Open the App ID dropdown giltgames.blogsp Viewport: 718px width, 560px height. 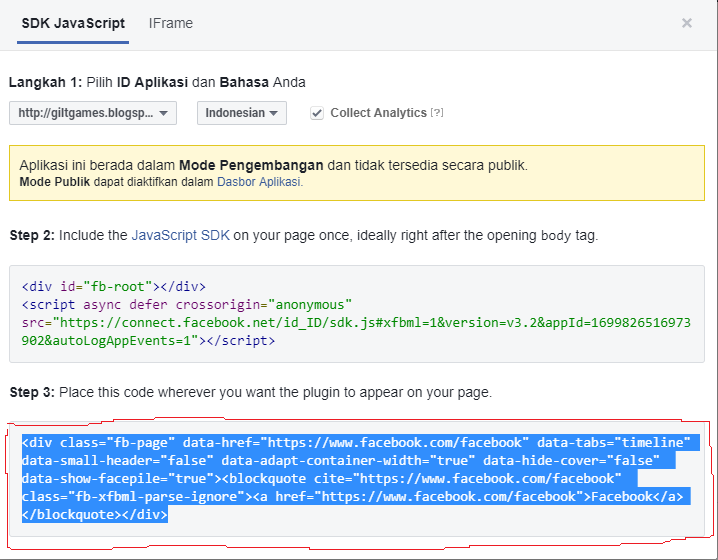tap(93, 113)
